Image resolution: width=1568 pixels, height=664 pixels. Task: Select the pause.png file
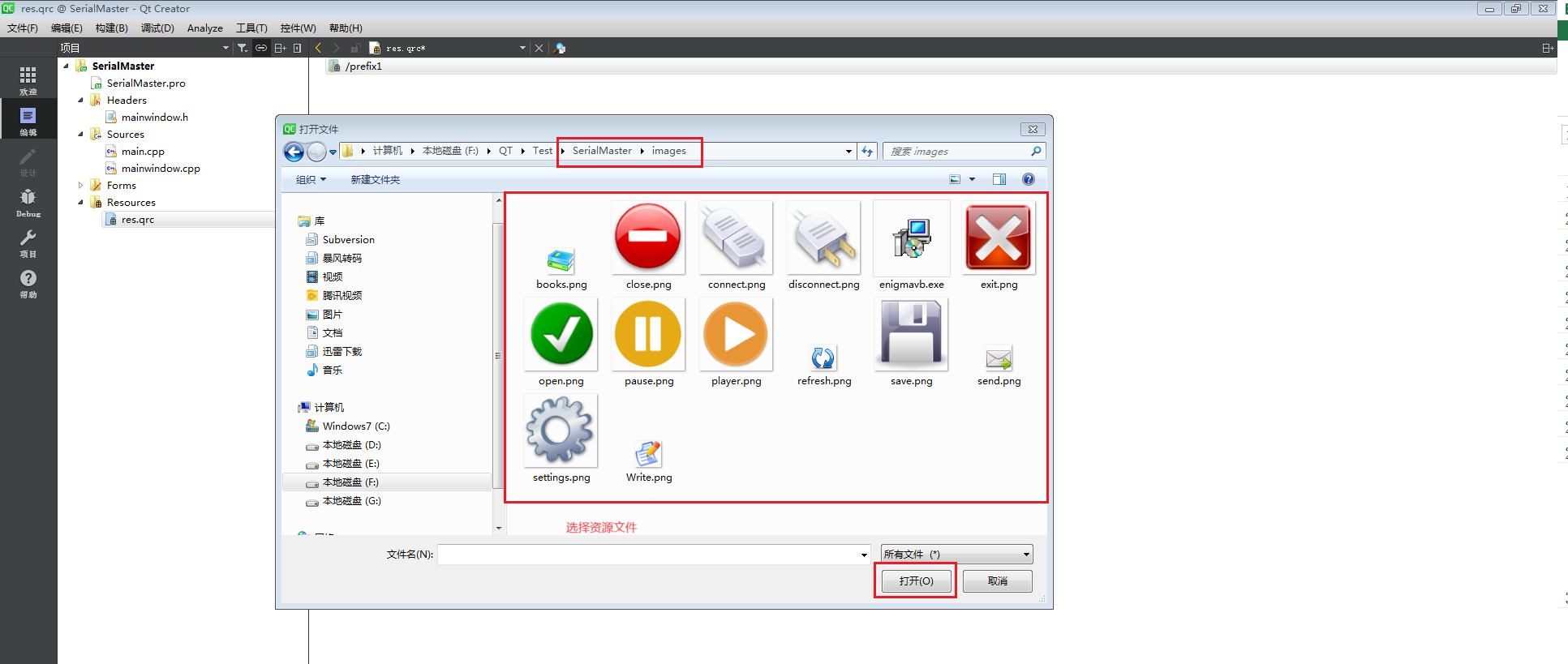pos(649,343)
